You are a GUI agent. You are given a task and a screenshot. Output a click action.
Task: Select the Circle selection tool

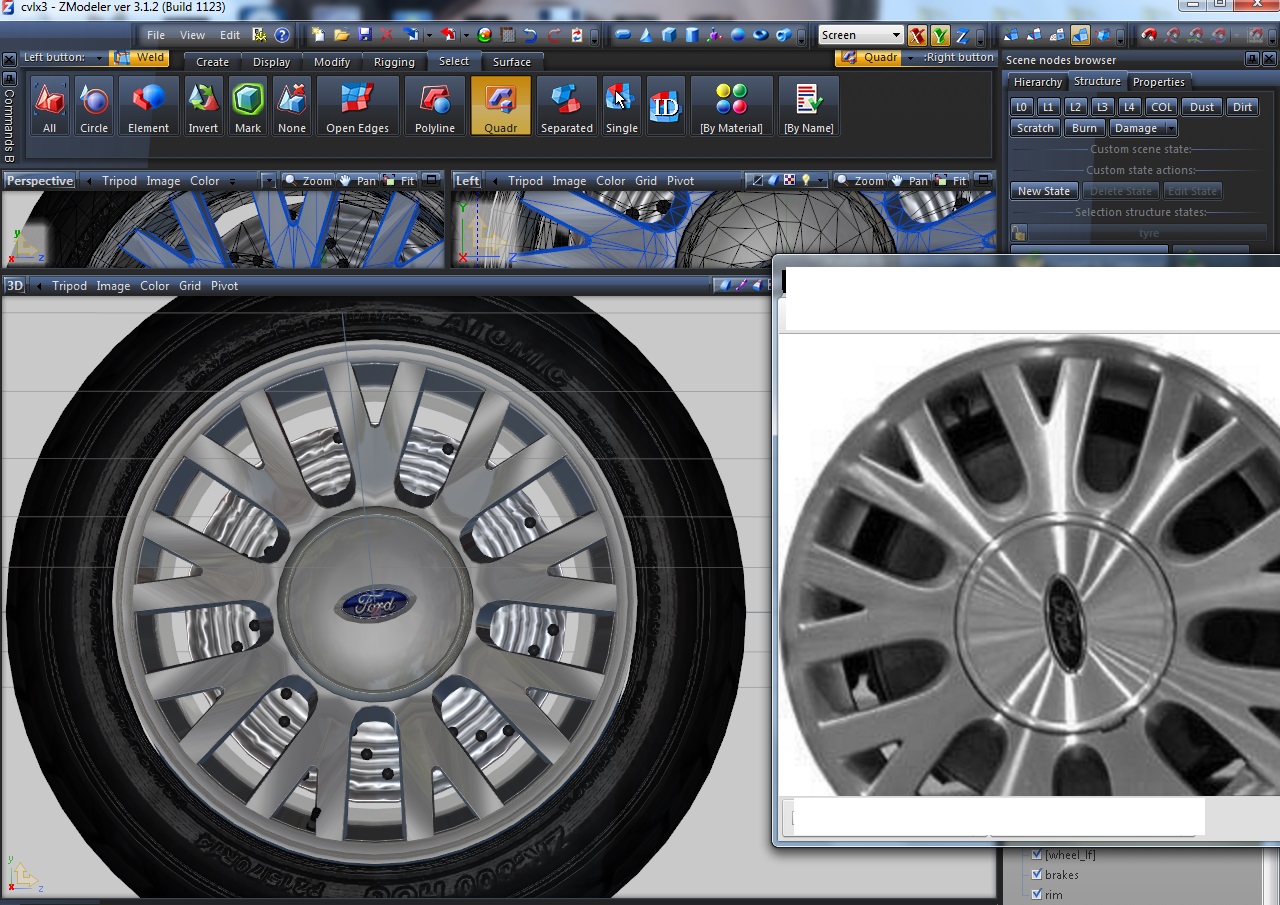click(x=94, y=107)
